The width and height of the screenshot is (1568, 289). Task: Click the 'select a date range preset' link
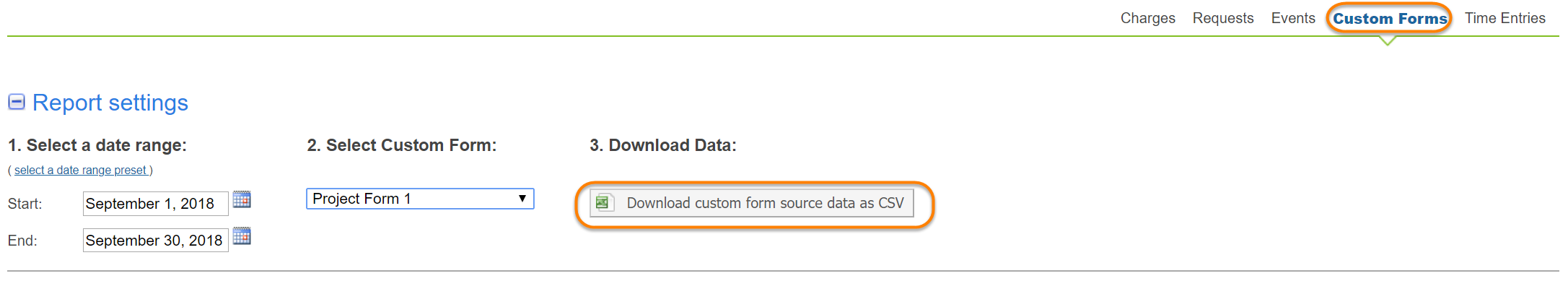tap(80, 171)
